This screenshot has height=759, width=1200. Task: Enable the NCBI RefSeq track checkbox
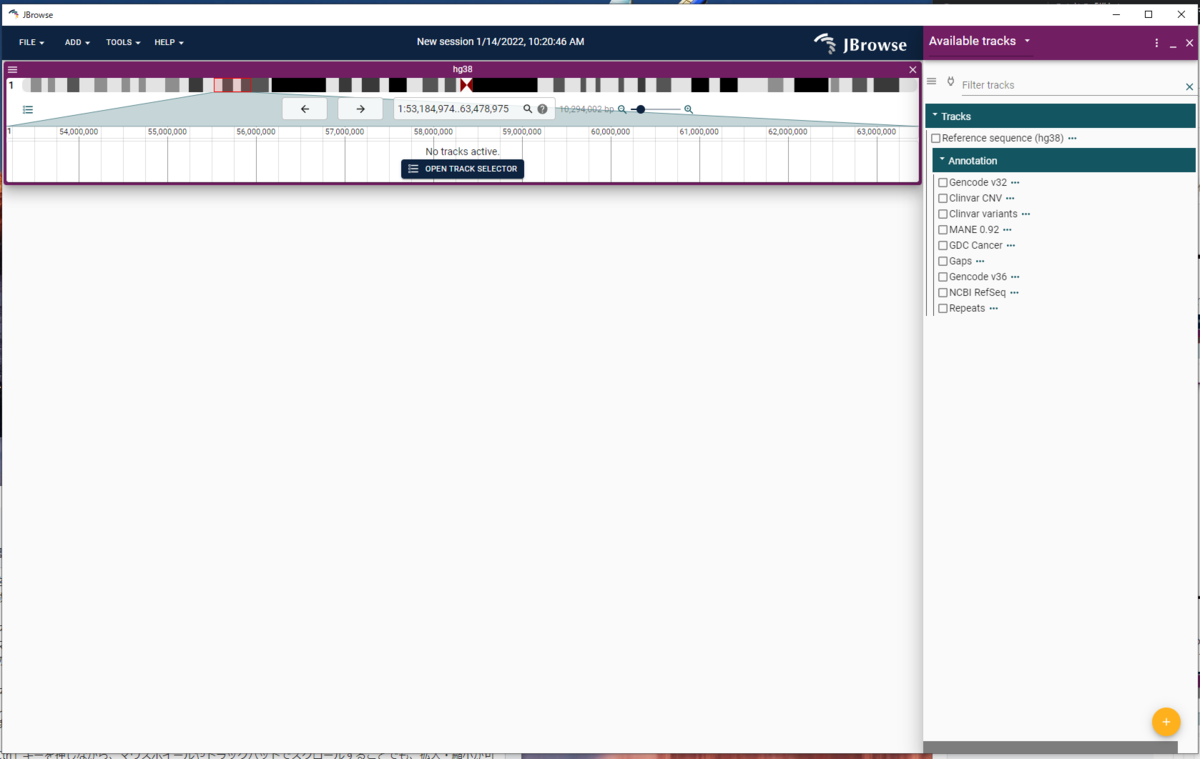coord(943,293)
